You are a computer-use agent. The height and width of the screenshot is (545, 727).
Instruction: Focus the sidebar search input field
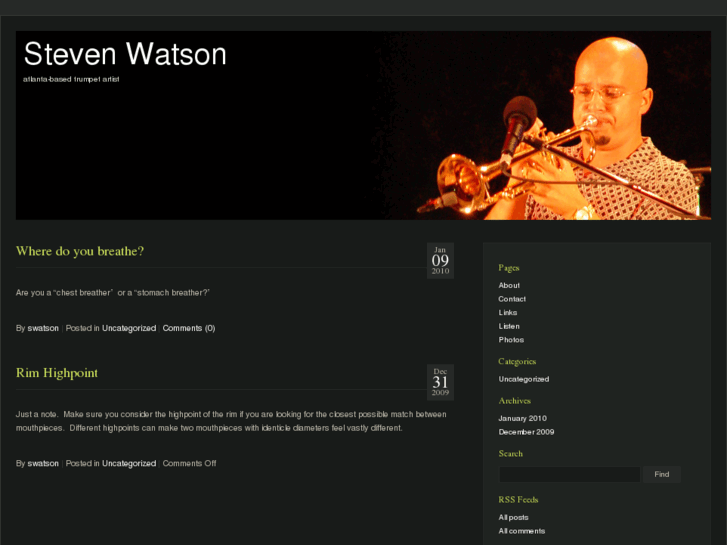tap(569, 474)
